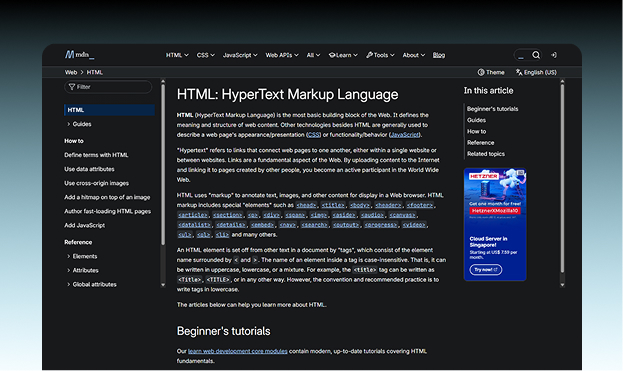Open the <body> element link

[x=360, y=205]
